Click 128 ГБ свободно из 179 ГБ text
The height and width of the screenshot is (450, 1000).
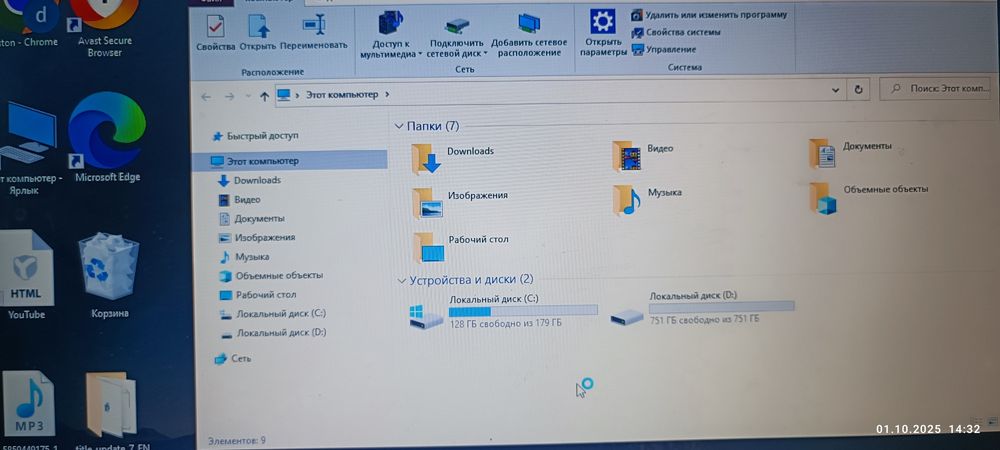(506, 323)
